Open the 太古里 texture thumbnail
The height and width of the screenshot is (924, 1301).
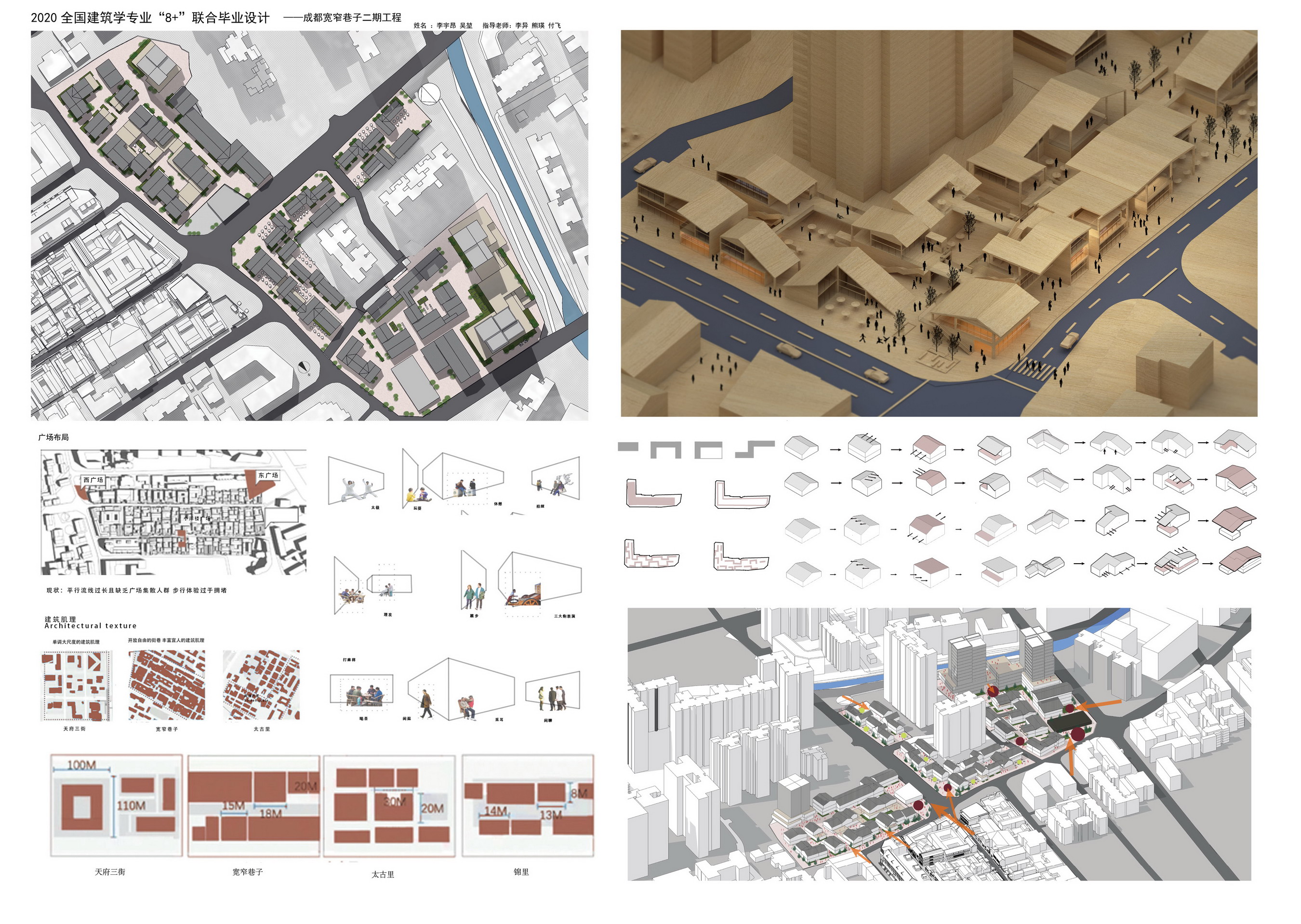coord(261,686)
